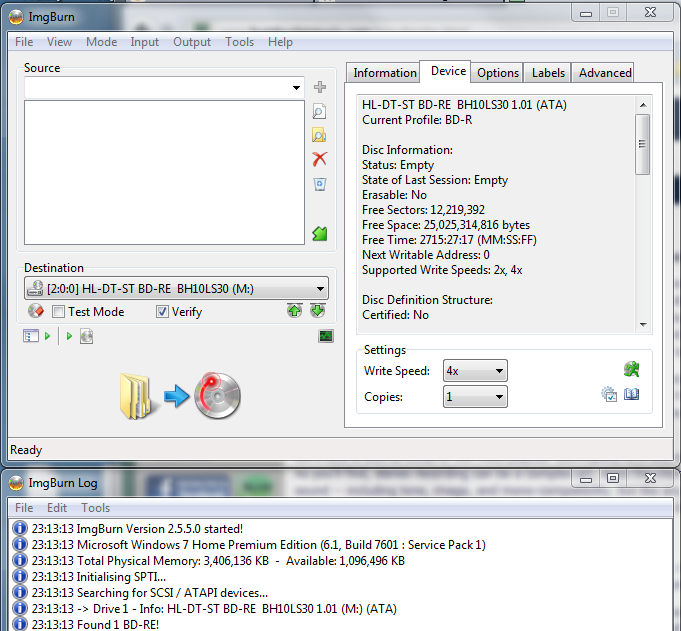Click the clear list recycle bin icon
This screenshot has height=631, width=681.
[x=320, y=184]
